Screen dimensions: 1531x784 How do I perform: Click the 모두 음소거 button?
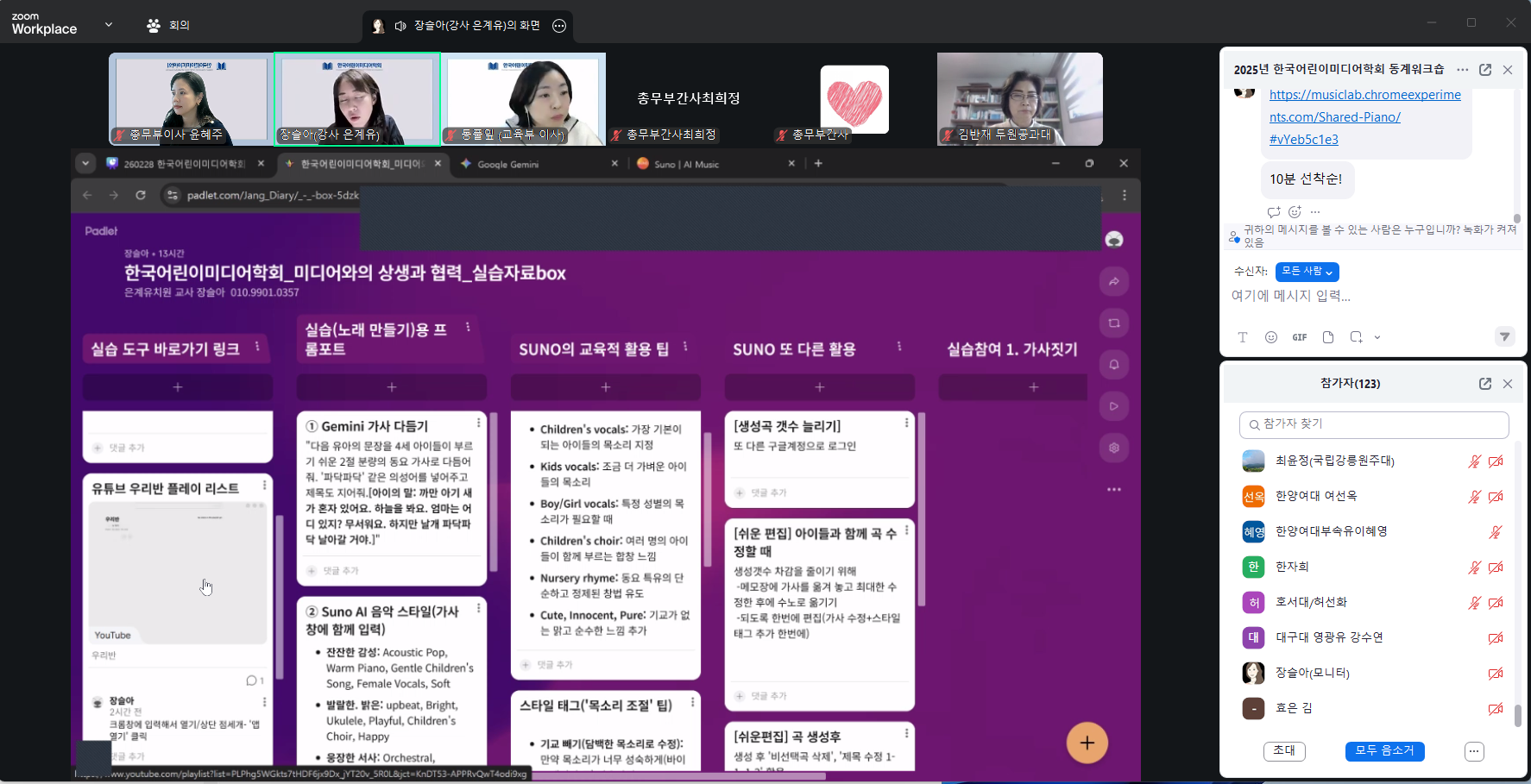click(x=1384, y=751)
